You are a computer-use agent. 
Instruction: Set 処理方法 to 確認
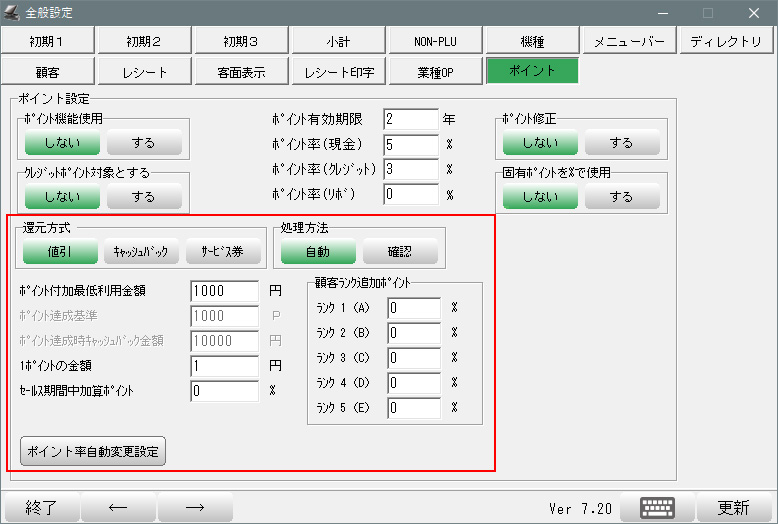coord(400,252)
